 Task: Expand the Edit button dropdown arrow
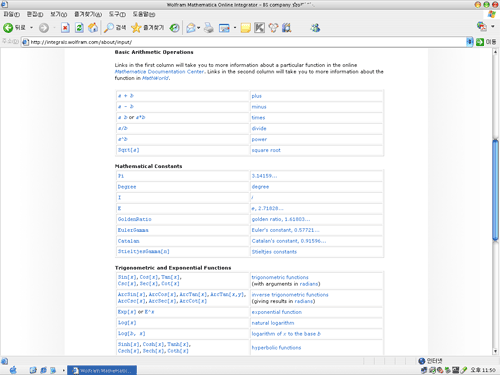click(x=235, y=28)
